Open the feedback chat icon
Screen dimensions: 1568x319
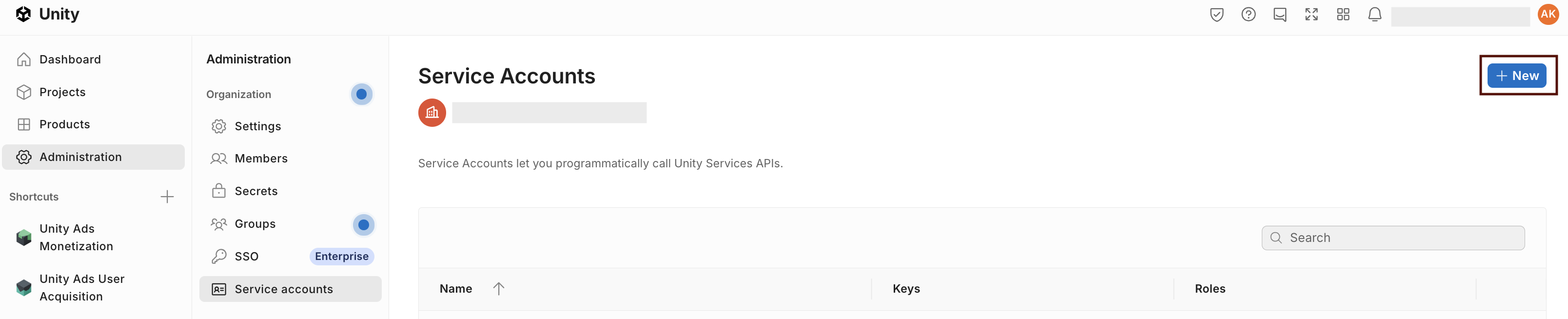(1280, 14)
